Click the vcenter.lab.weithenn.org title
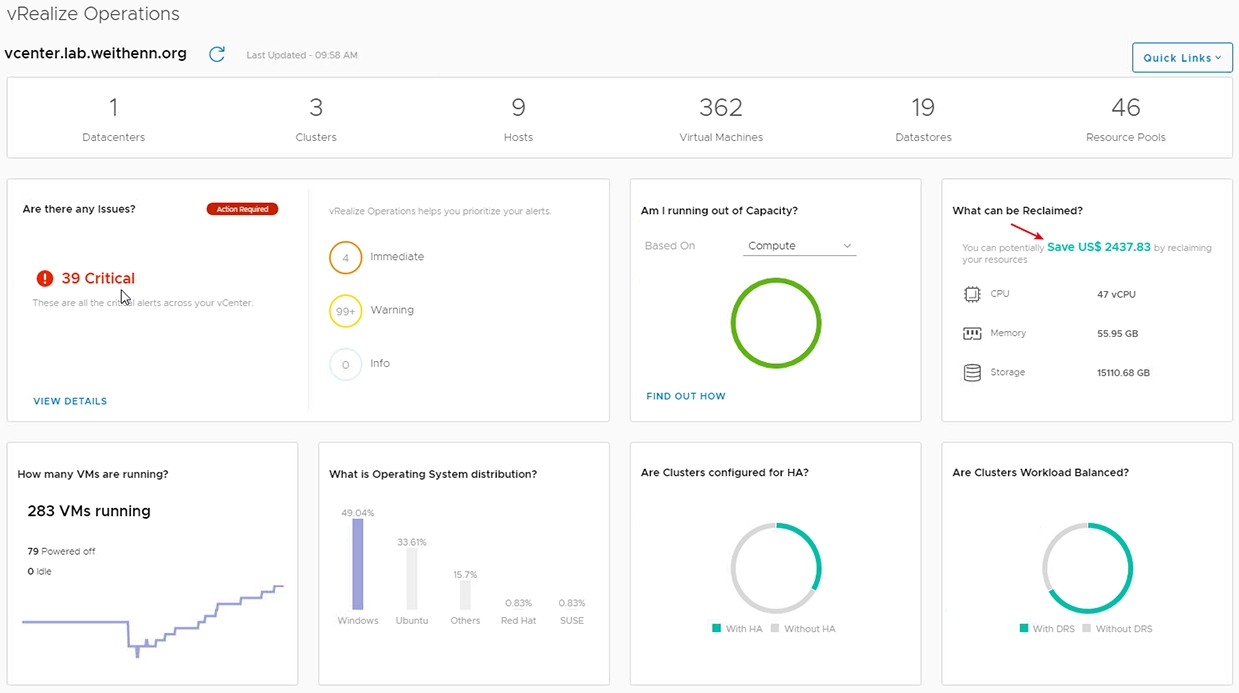Image resolution: width=1239 pixels, height=693 pixels. pyautogui.click(x=96, y=54)
